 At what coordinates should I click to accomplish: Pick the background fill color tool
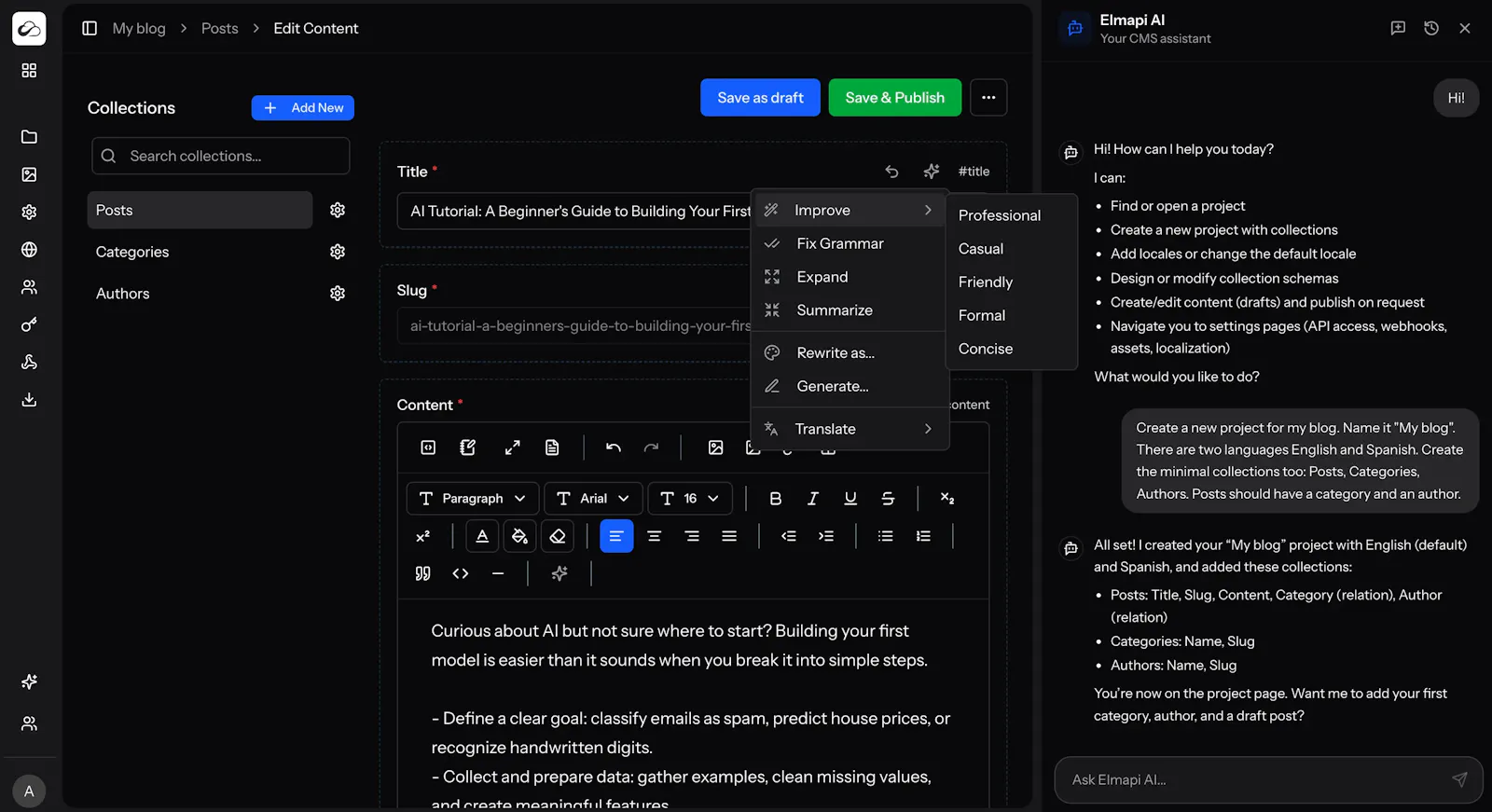coord(519,536)
